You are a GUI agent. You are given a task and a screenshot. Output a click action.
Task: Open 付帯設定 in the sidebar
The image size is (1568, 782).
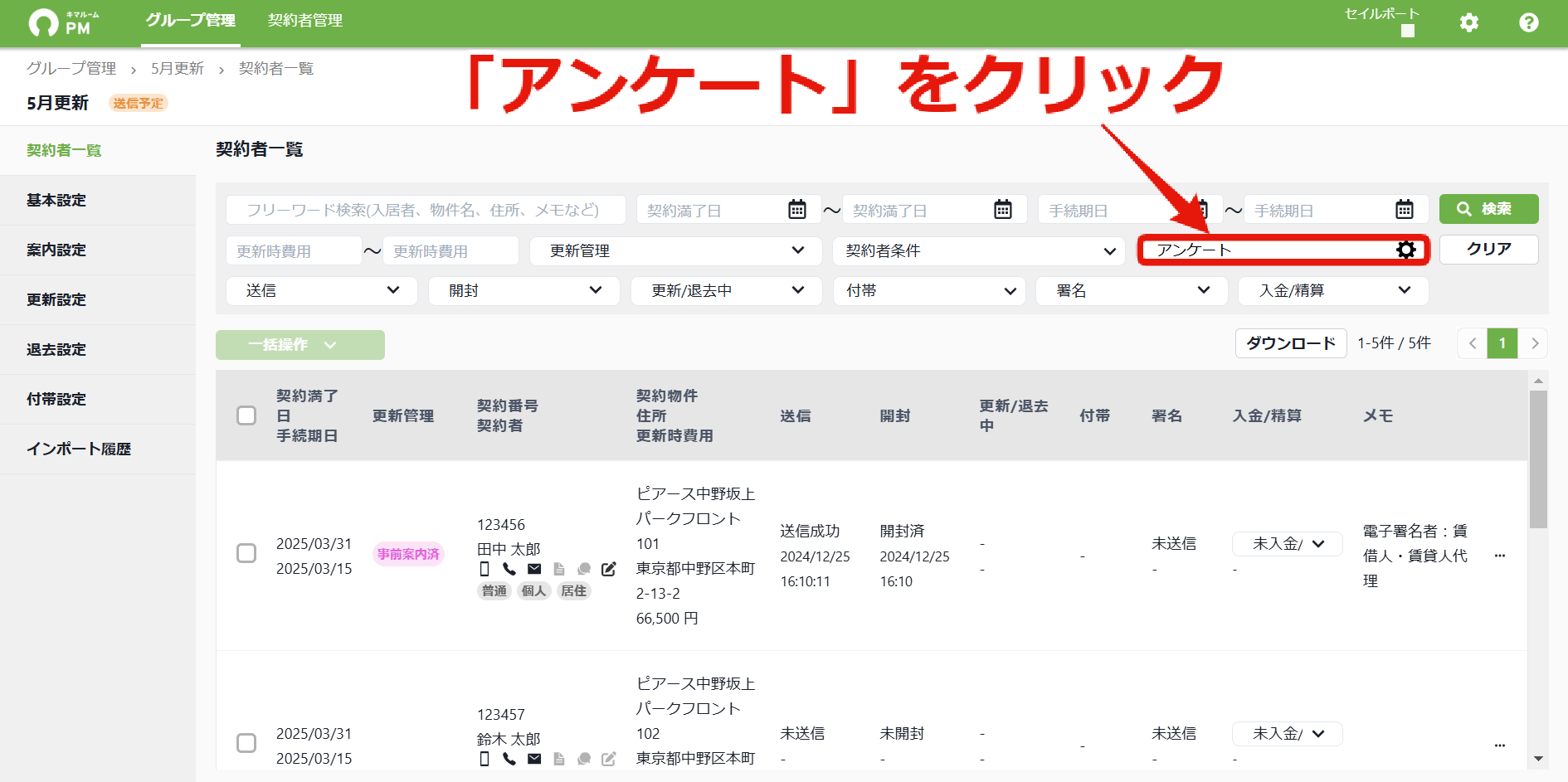[x=98, y=399]
